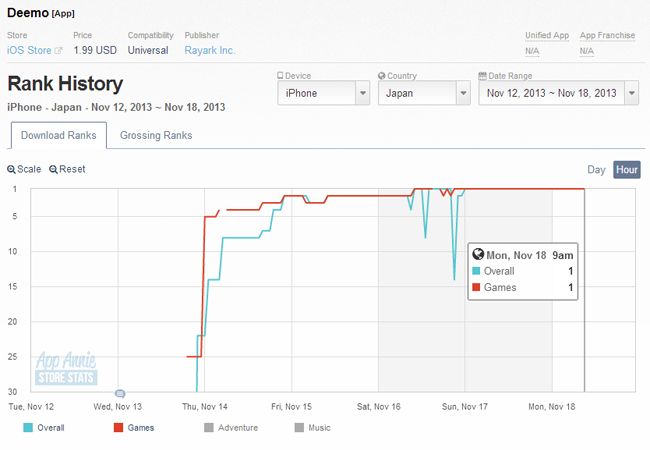This screenshot has height=450, width=650.
Task: Switch chart granularity to Day
Action: tap(596, 170)
